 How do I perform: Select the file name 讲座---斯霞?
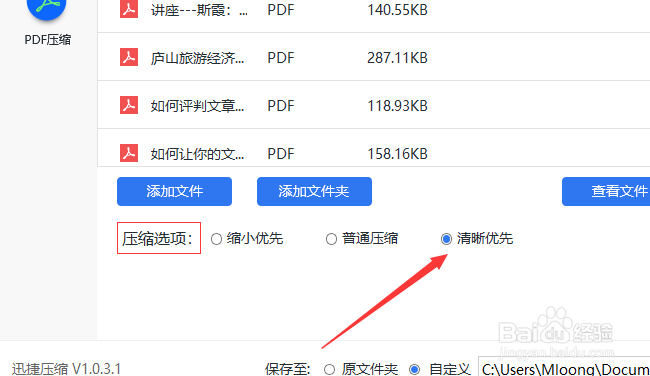[x=199, y=10]
